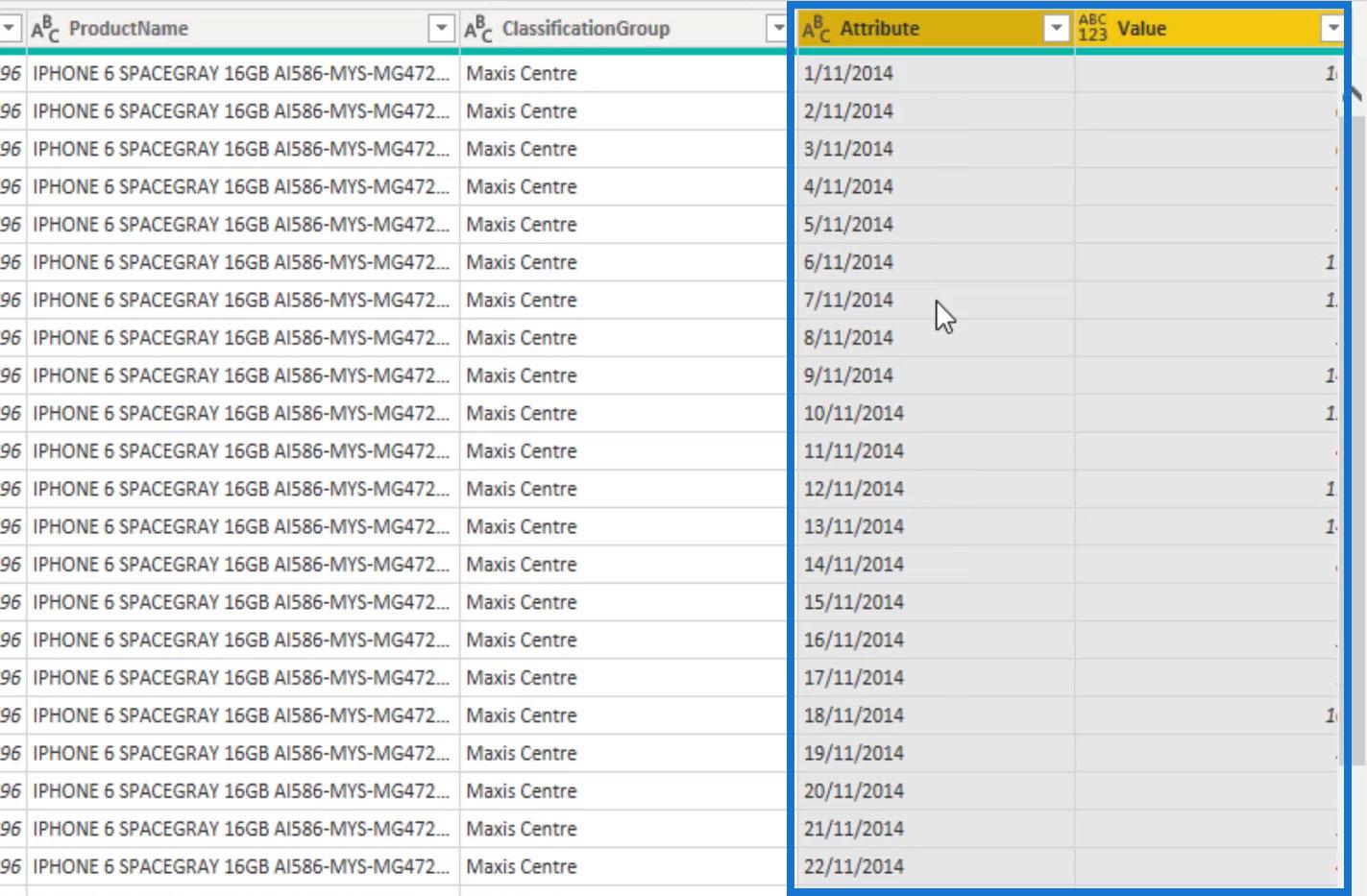Click Maxis Centre in the 3/11/2014 row

point(522,149)
